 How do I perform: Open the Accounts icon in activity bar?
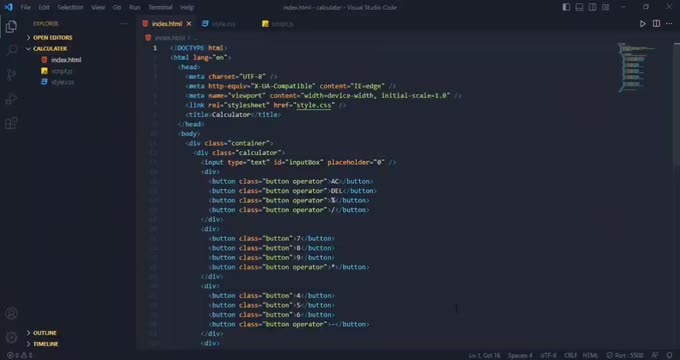(x=11, y=314)
